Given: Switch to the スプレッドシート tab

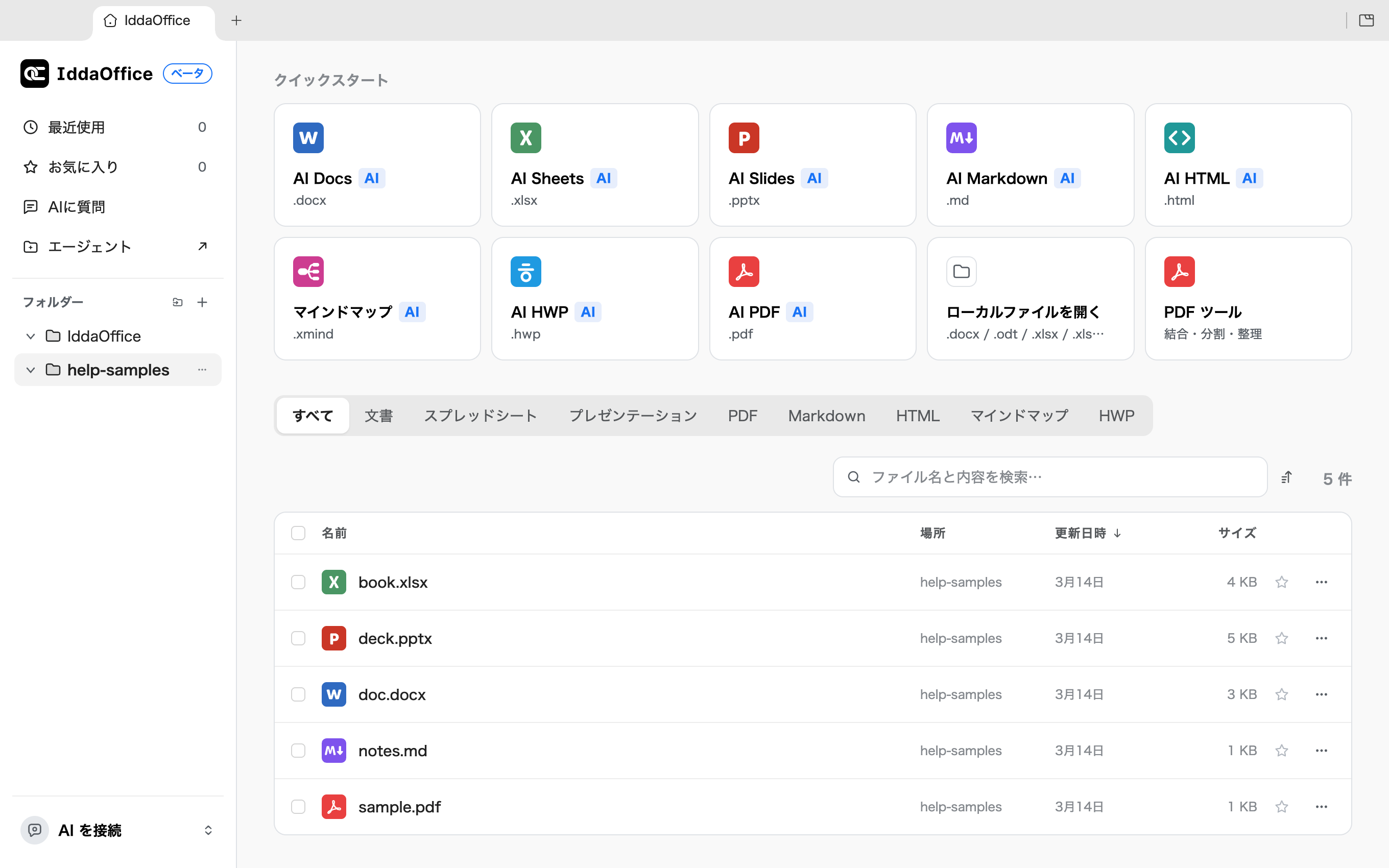Looking at the screenshot, I should (481, 416).
